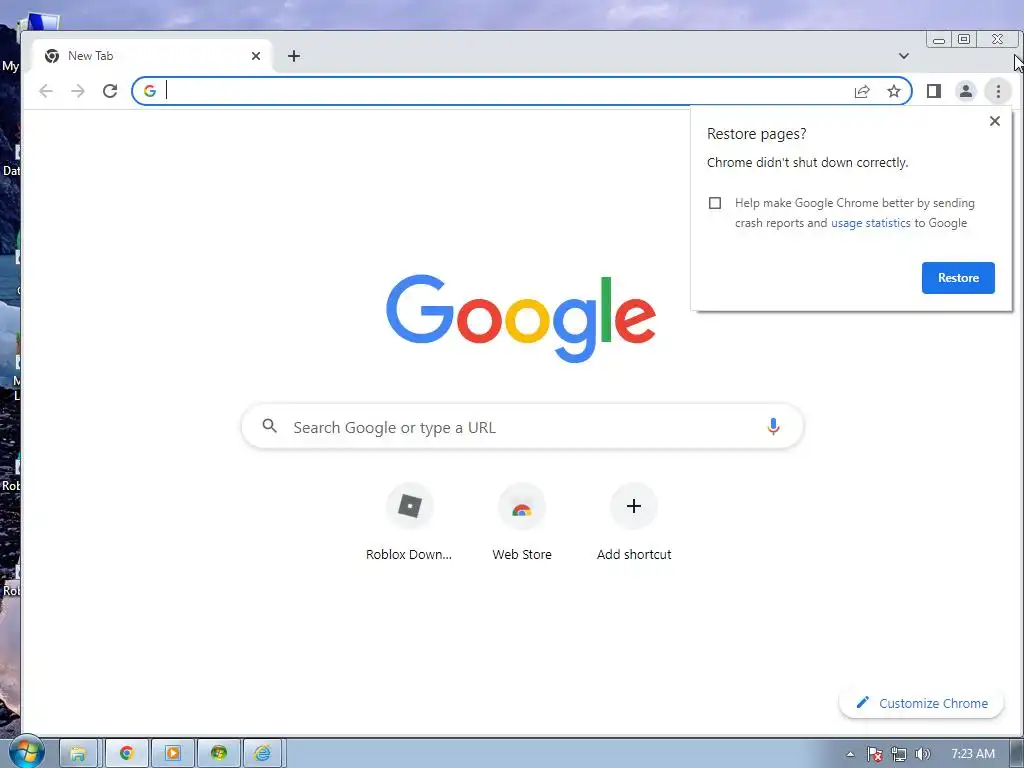Open the Action Center flag icon
This screenshot has height=768, width=1024.
pyautogui.click(x=875, y=754)
